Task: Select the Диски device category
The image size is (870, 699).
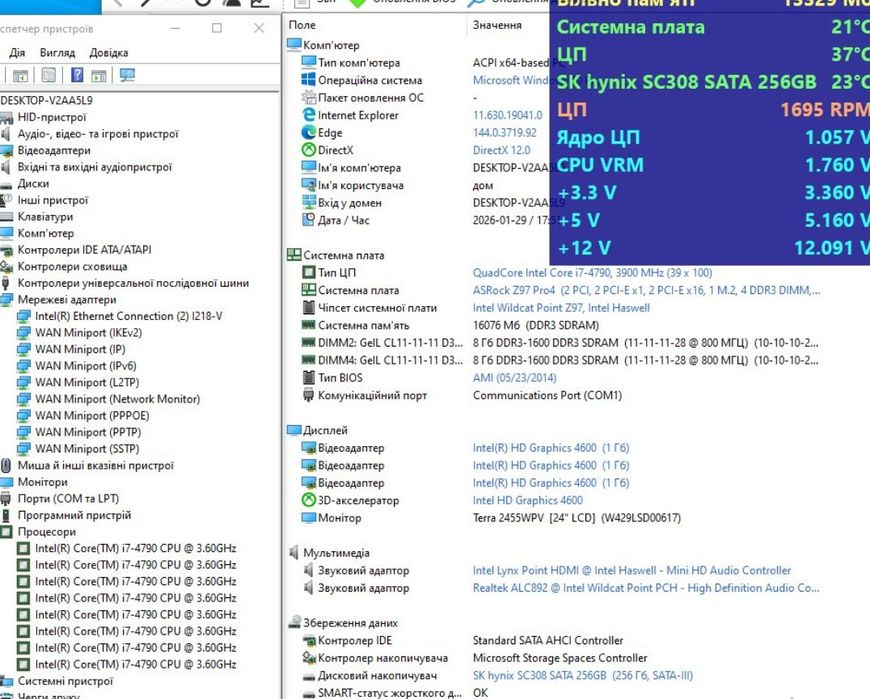Action: (33, 184)
